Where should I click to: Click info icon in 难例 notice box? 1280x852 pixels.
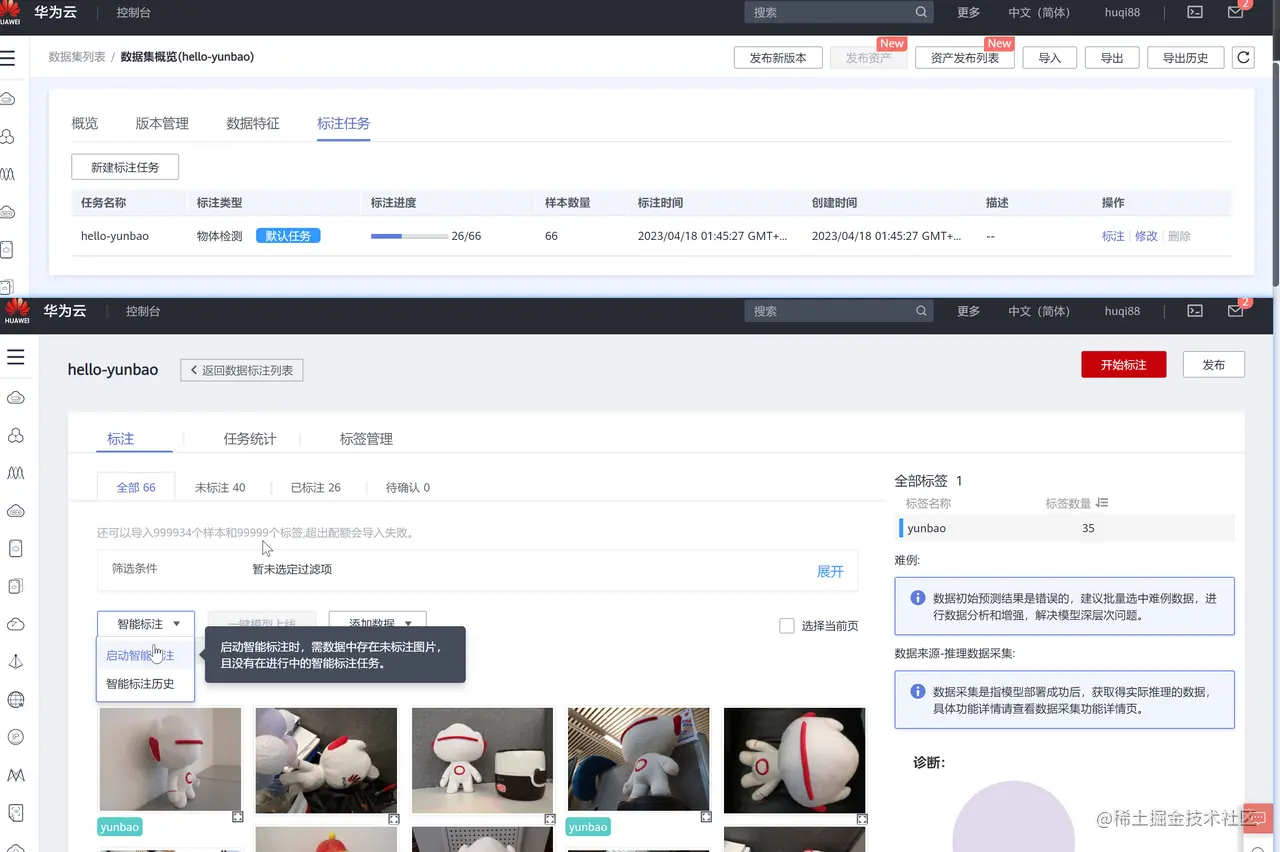[917, 598]
